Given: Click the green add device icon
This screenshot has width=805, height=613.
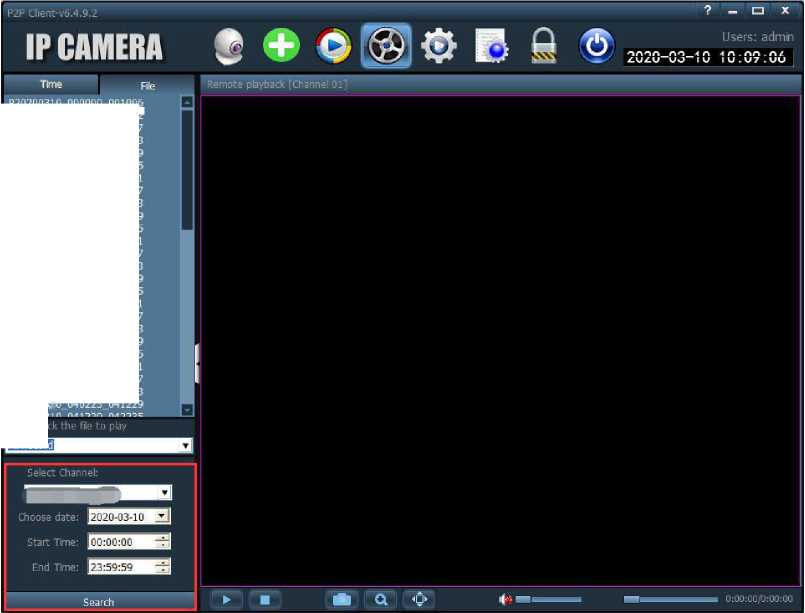Looking at the screenshot, I should coord(281,46).
